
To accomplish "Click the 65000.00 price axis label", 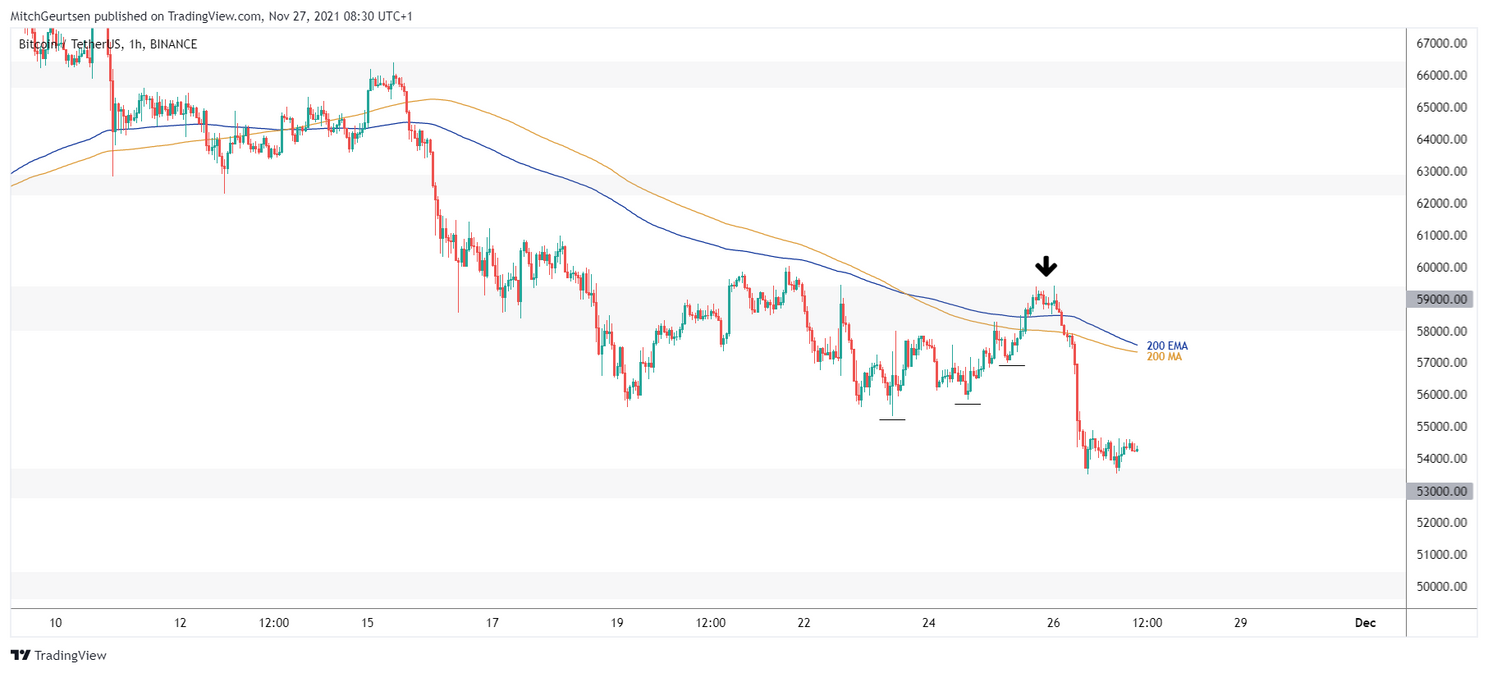I will [x=1441, y=107].
